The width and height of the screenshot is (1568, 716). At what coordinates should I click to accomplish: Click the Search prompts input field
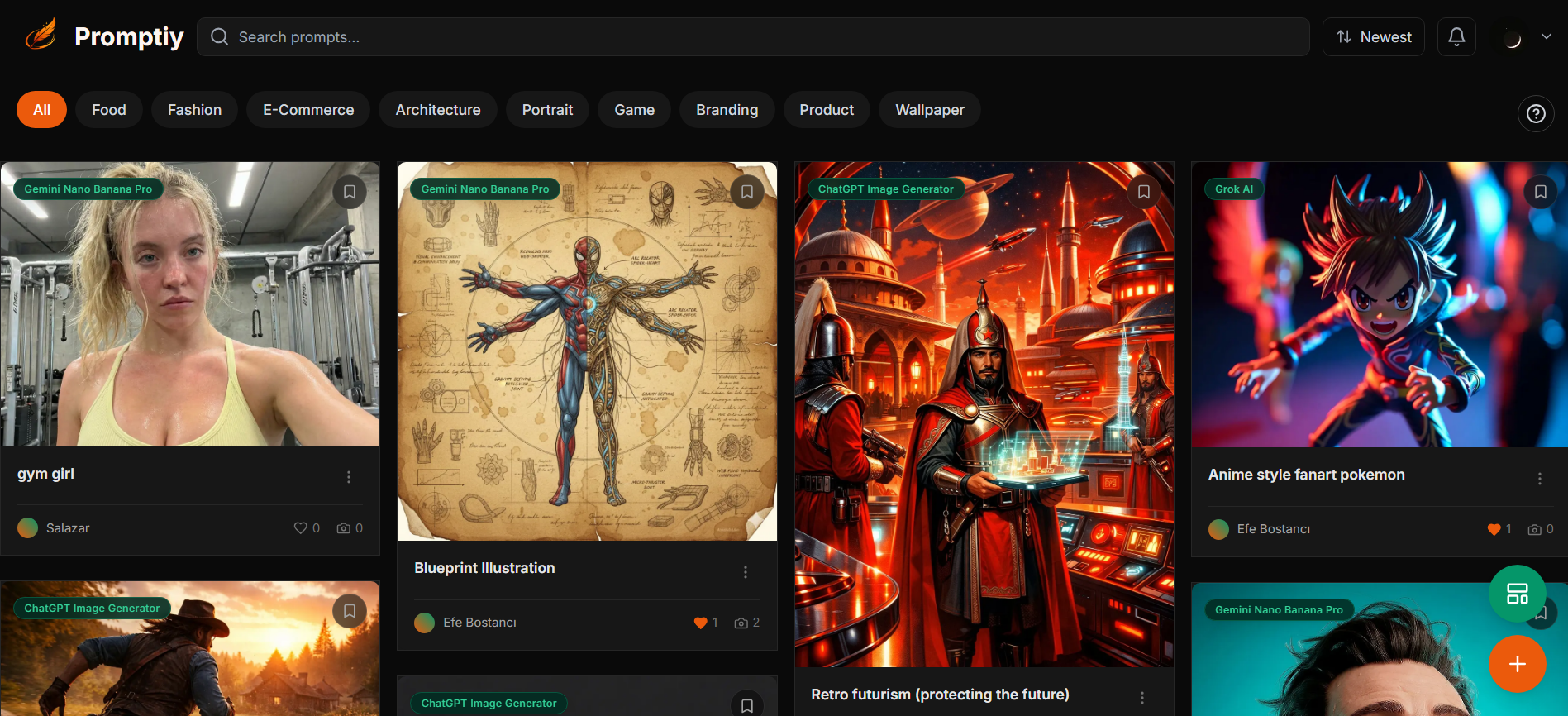[x=752, y=37]
